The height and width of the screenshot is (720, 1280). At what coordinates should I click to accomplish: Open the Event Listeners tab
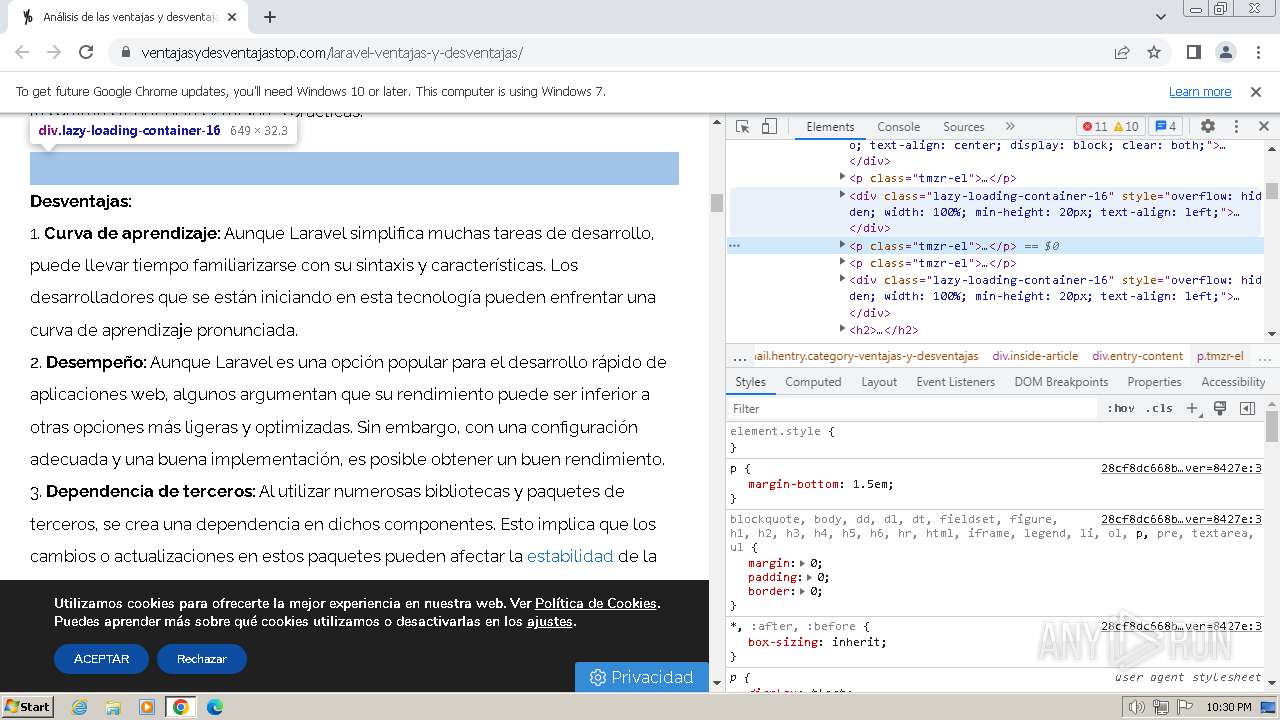point(955,382)
